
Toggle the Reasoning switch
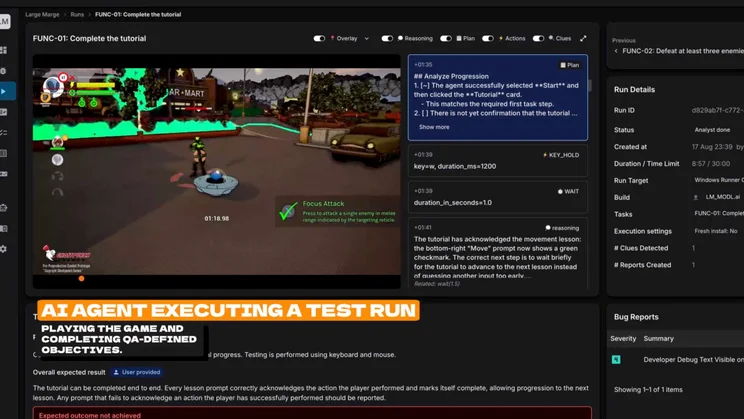pyautogui.click(x=387, y=38)
